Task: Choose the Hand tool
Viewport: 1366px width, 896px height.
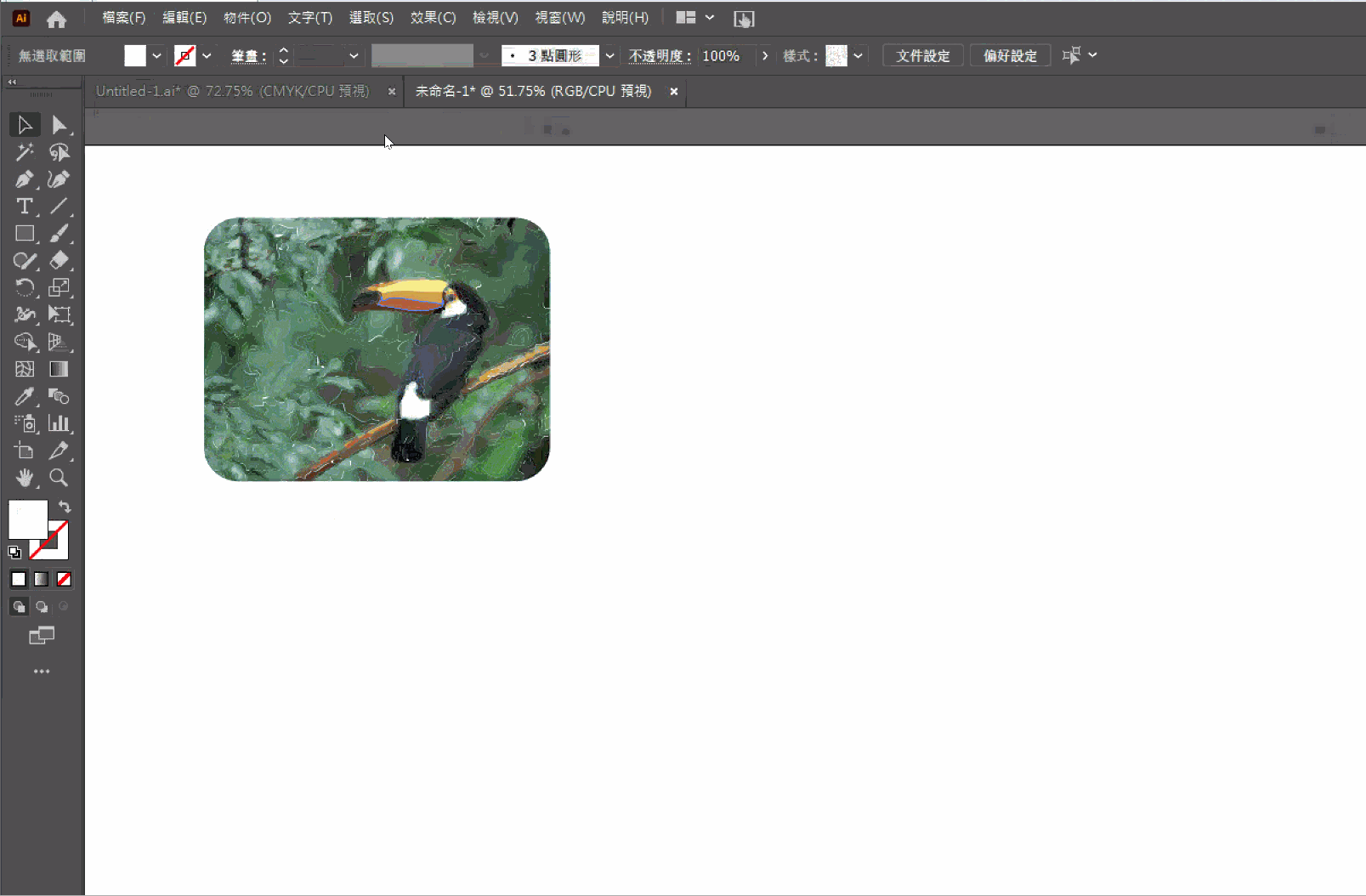Action: click(x=24, y=478)
